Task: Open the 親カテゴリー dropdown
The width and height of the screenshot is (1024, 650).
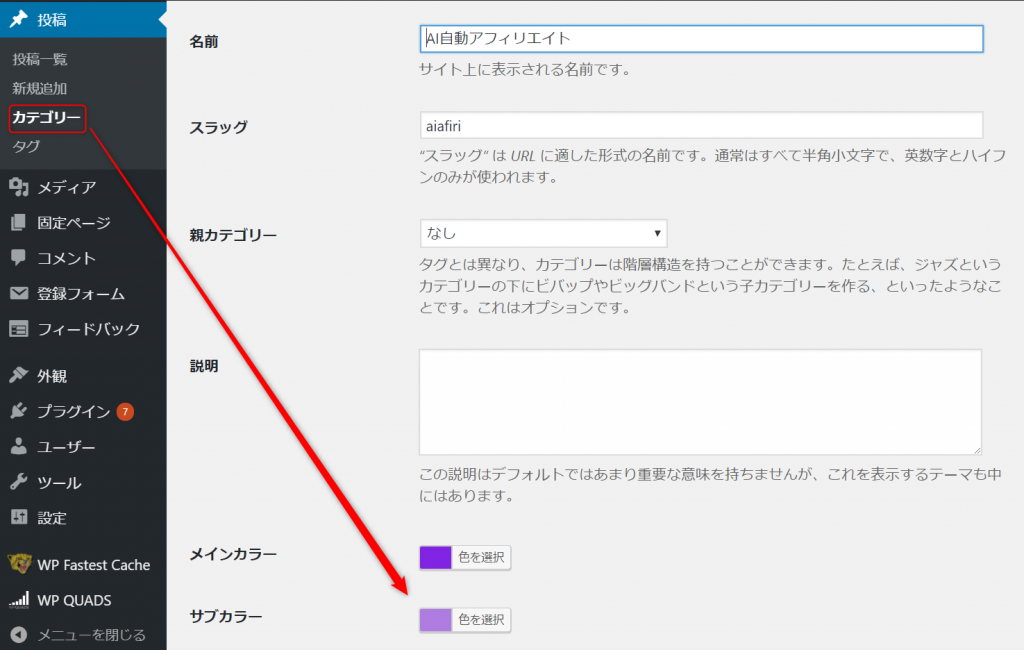Action: click(543, 233)
